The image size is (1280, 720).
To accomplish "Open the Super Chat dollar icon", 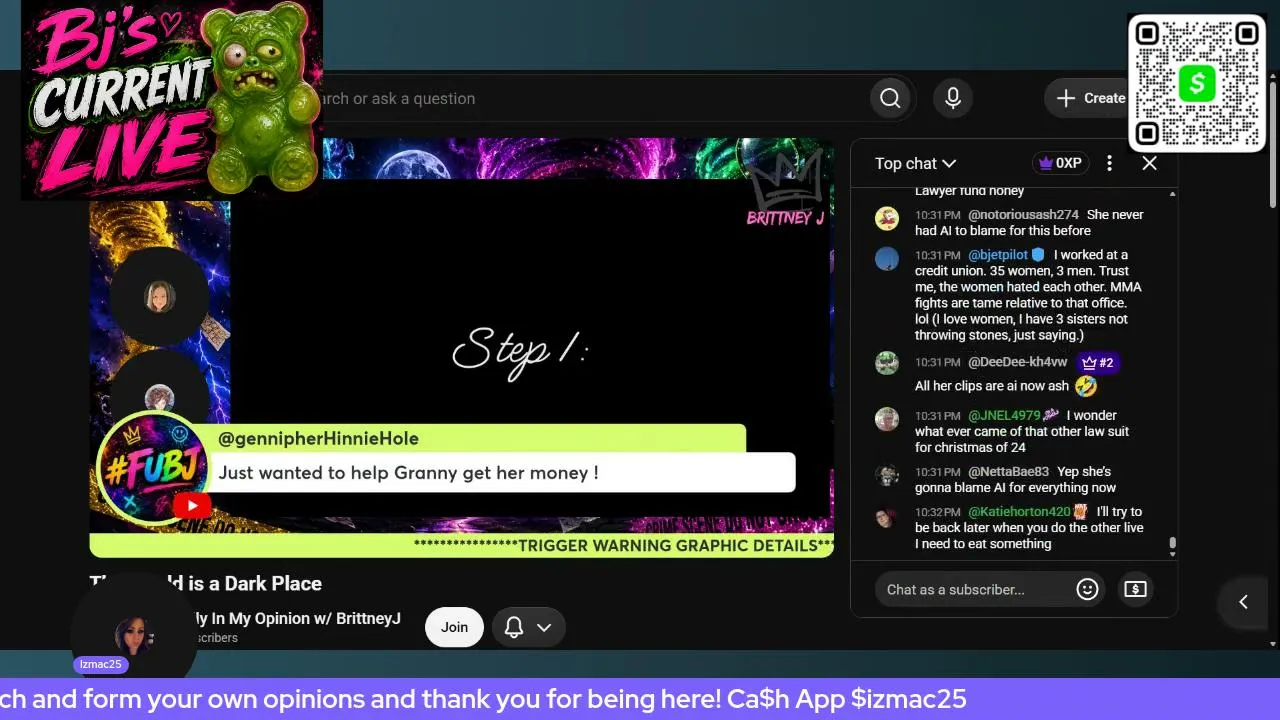I will click(1135, 589).
